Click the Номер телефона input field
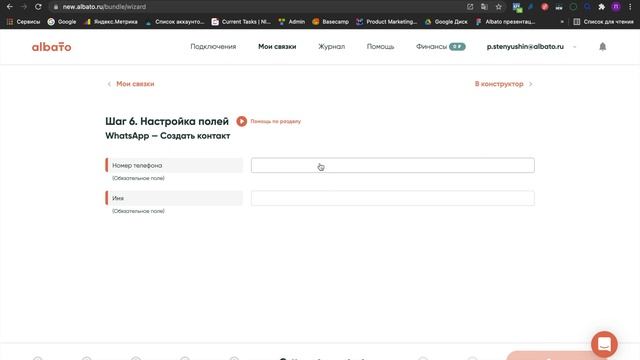This screenshot has height=360, width=640. (393, 165)
